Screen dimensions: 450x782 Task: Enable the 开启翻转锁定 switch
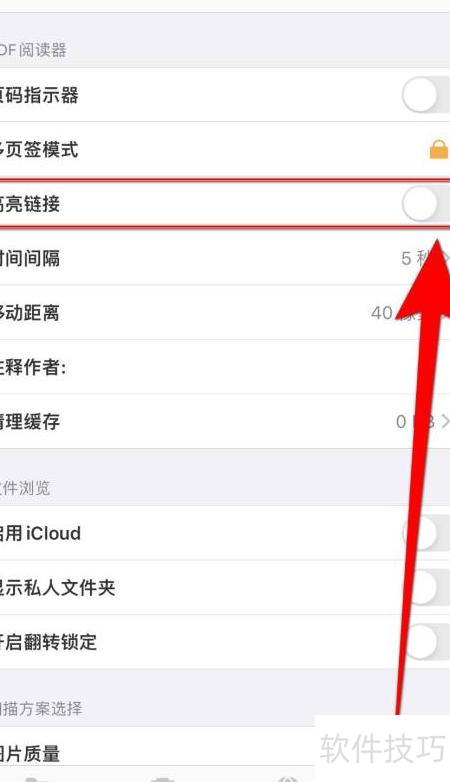(426, 641)
